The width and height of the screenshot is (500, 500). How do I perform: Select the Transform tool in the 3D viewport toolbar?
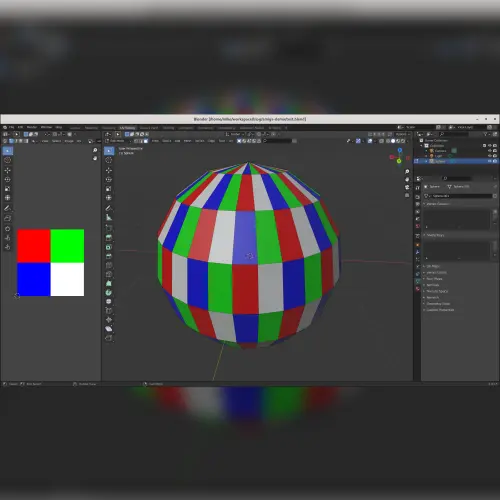coord(109,198)
